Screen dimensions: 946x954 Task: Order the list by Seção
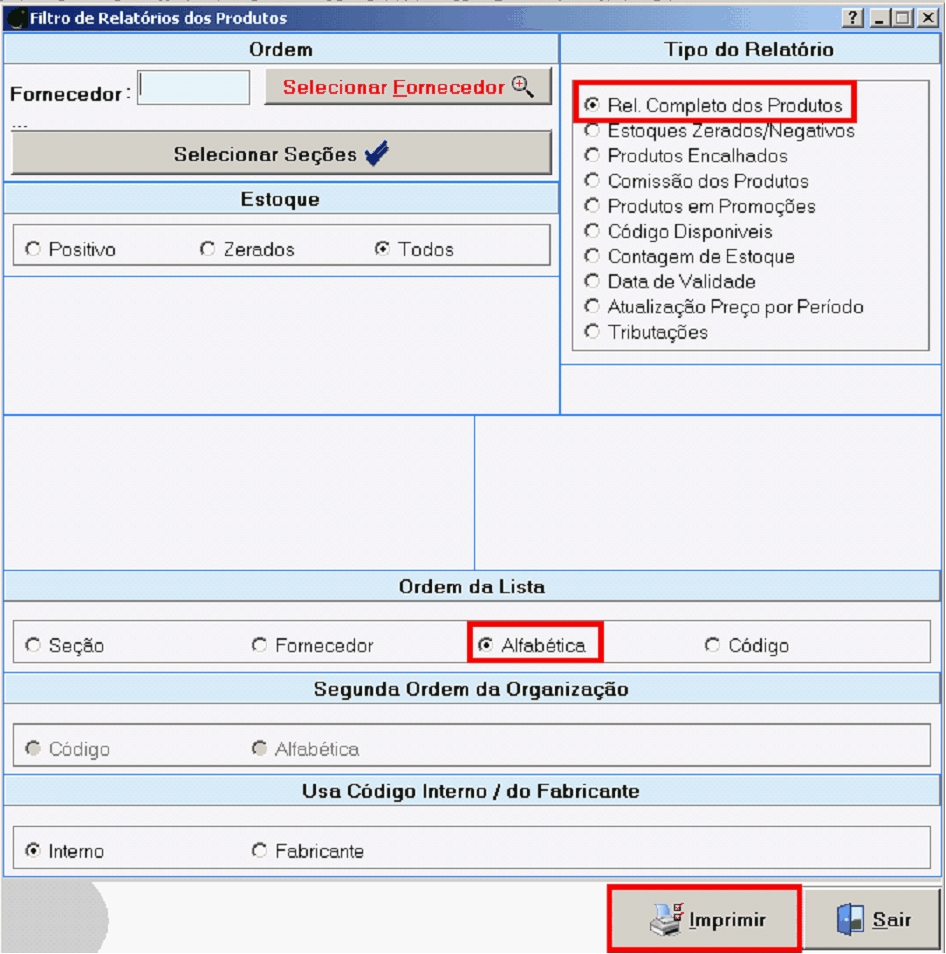pos(34,645)
